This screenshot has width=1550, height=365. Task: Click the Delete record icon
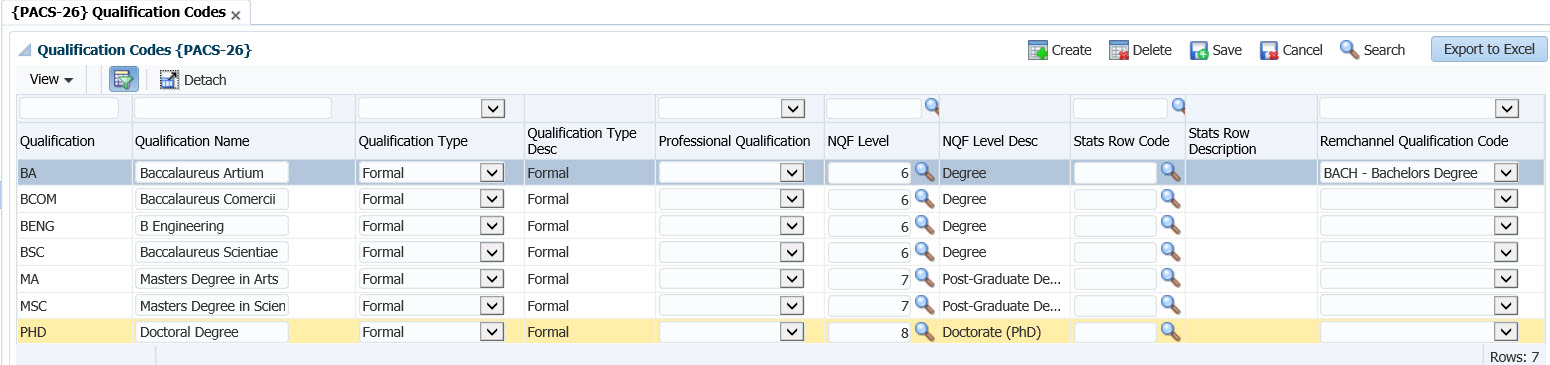(1119, 50)
